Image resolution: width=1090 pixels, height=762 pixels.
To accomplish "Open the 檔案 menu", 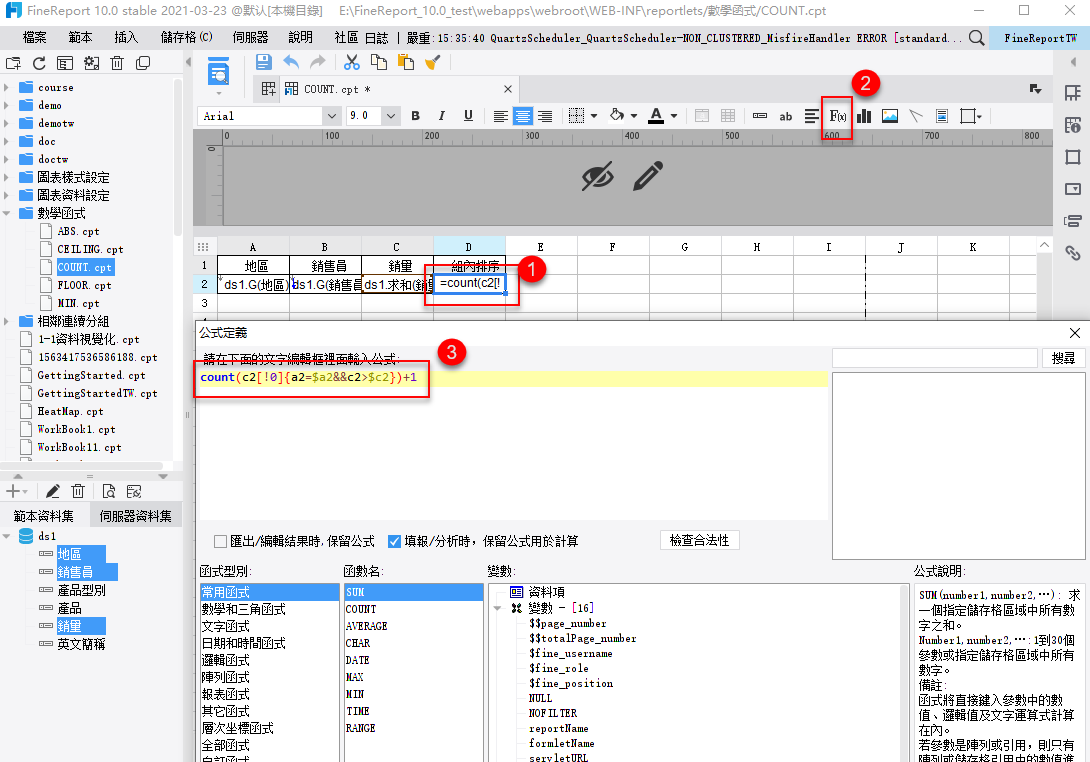I will [x=35, y=36].
